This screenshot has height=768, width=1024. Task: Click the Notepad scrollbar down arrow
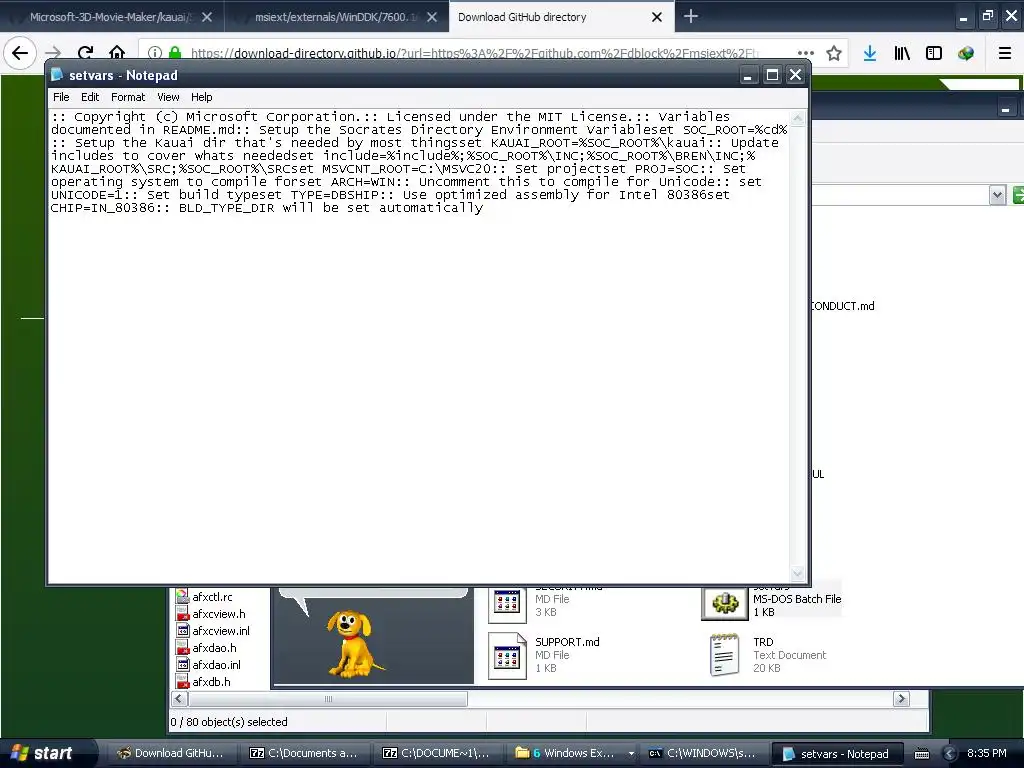pos(797,573)
